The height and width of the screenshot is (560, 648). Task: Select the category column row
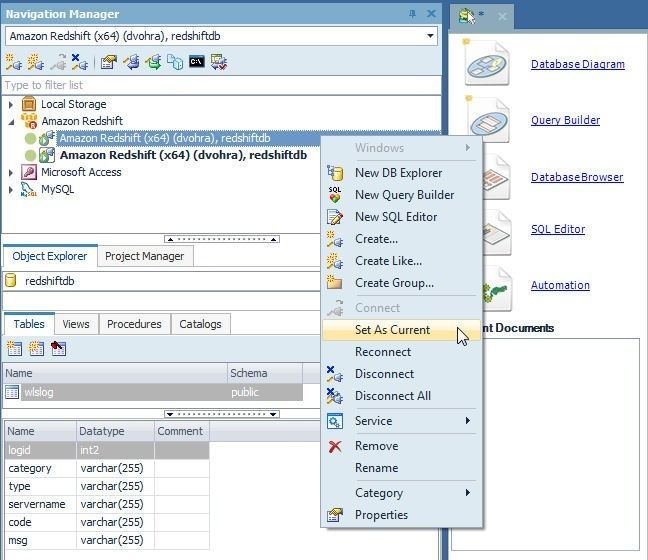(107, 468)
